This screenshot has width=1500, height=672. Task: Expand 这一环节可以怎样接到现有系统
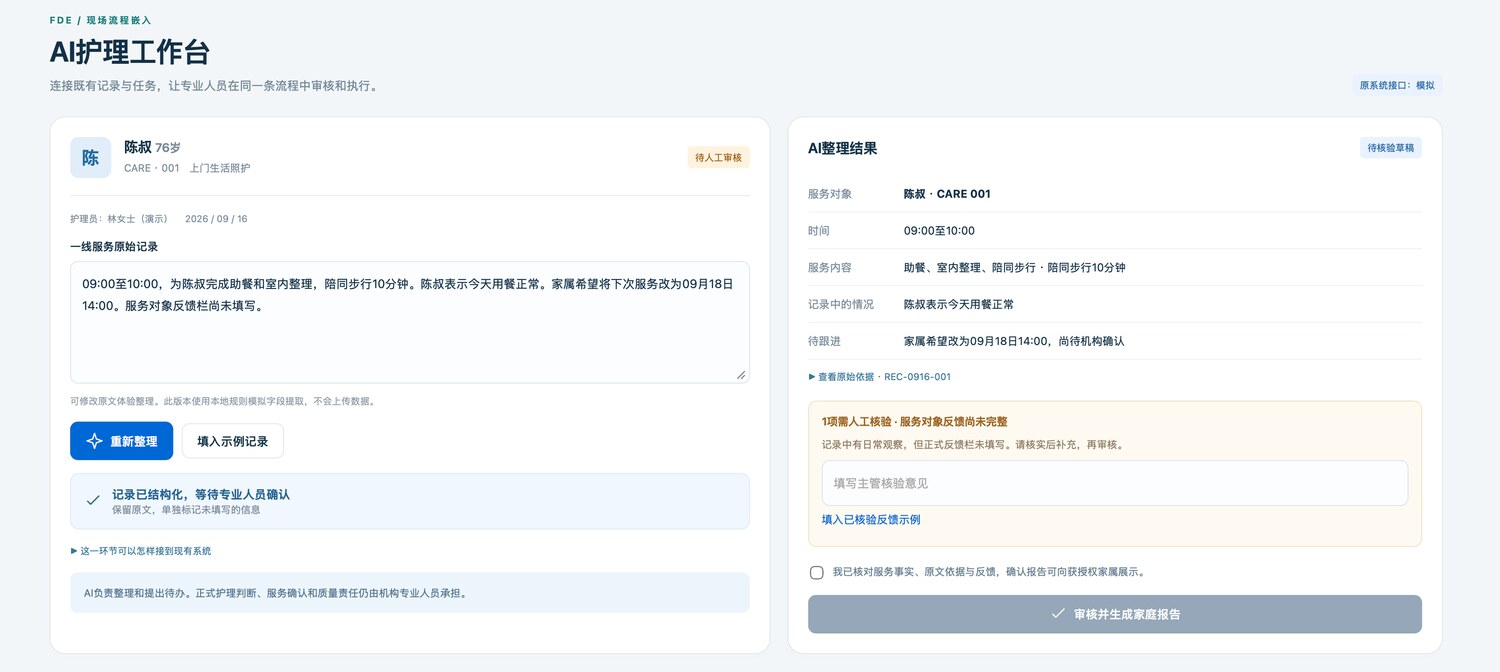(141, 551)
